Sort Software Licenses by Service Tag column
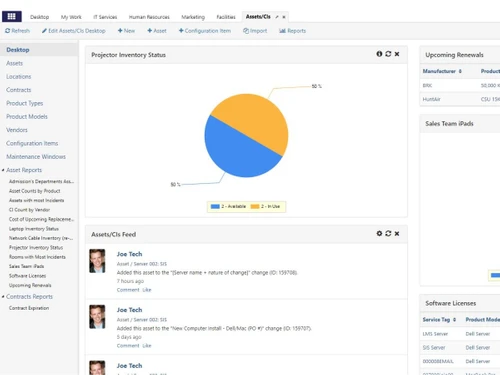Viewport: 500px width, 375px height. pyautogui.click(x=439, y=319)
